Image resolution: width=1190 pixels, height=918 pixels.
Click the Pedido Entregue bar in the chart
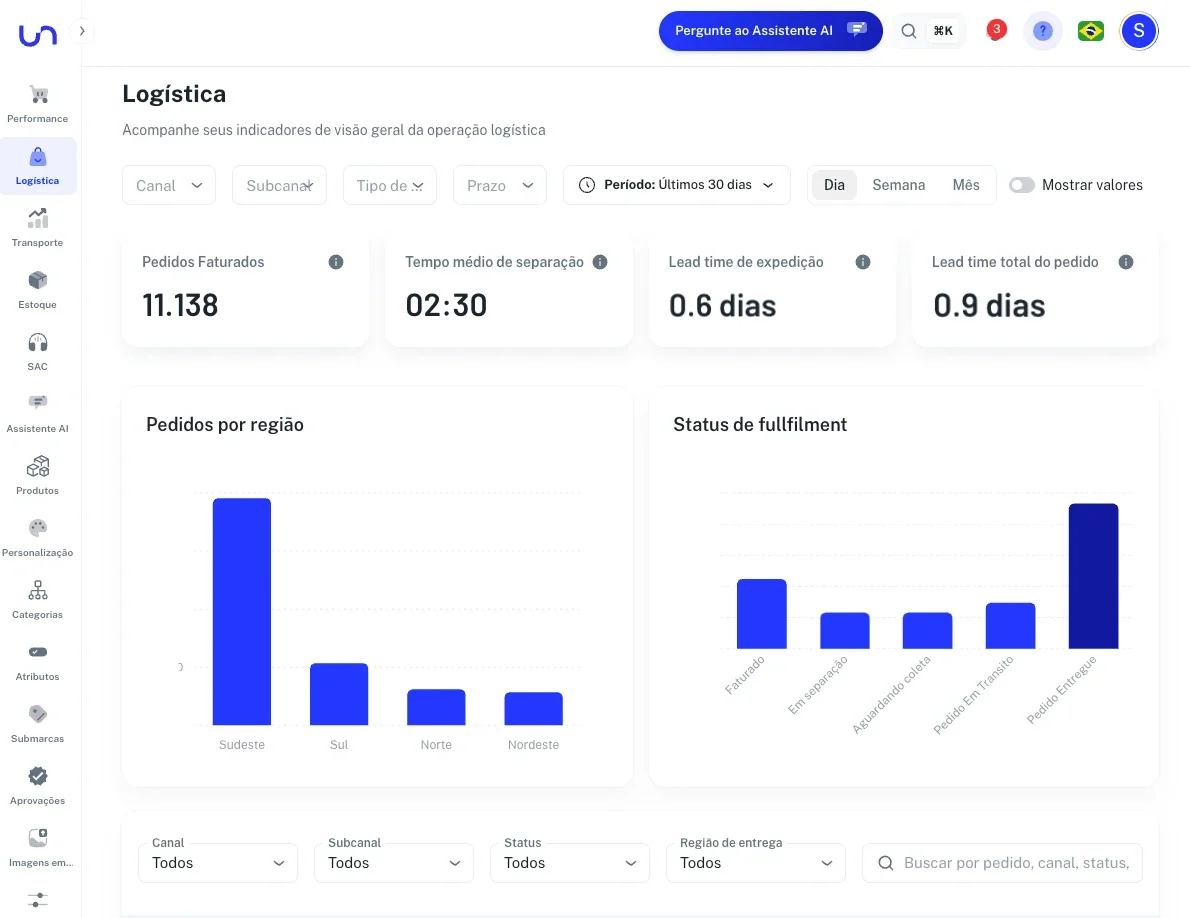pyautogui.click(x=1093, y=575)
